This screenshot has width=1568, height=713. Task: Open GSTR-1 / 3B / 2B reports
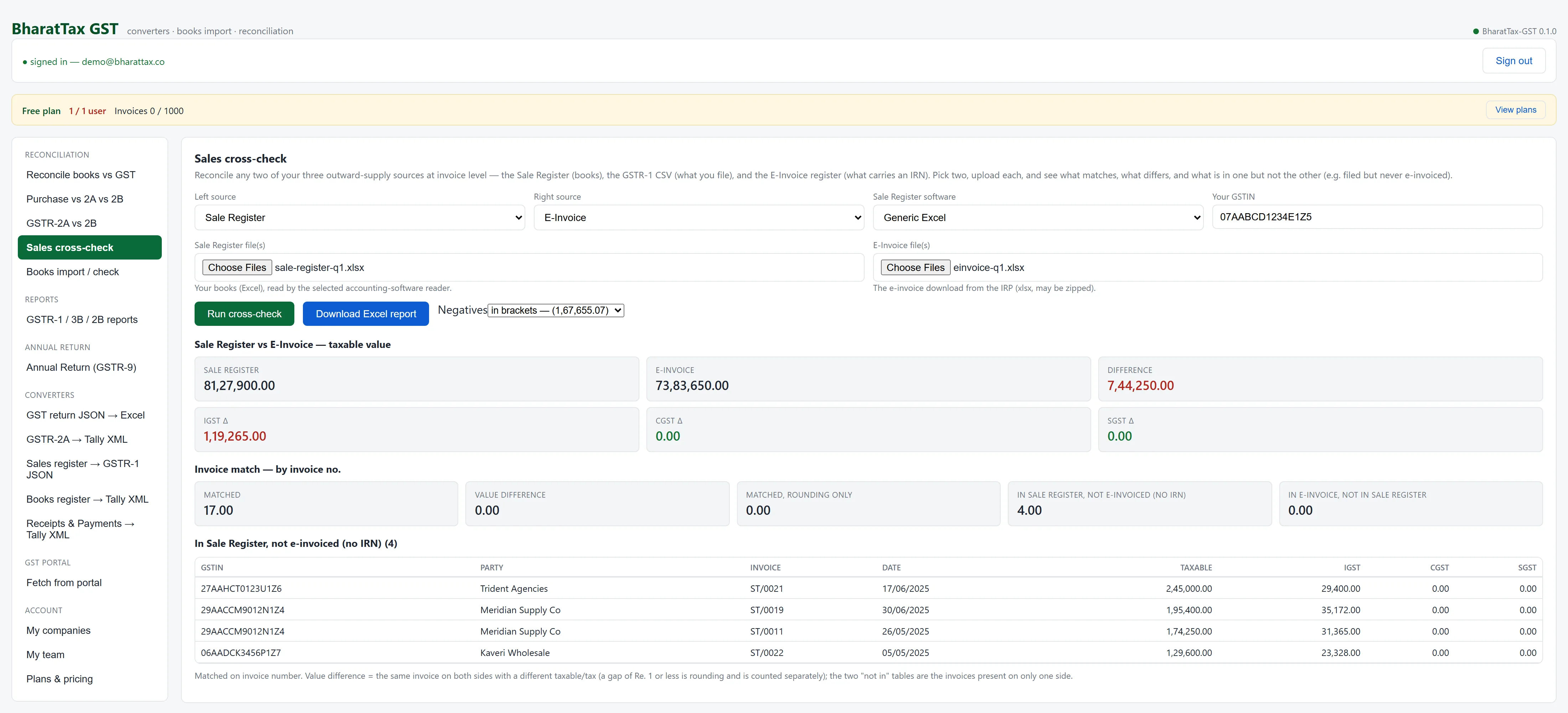(x=89, y=320)
